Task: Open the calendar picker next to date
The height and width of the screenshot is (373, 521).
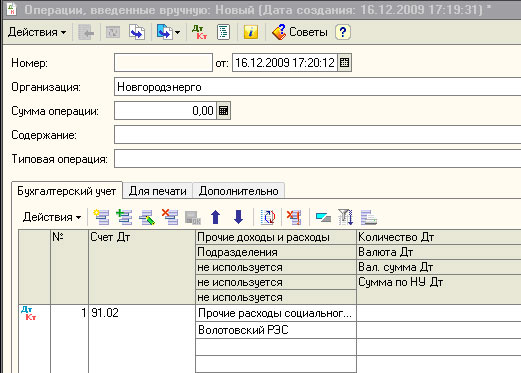Action: click(x=344, y=63)
